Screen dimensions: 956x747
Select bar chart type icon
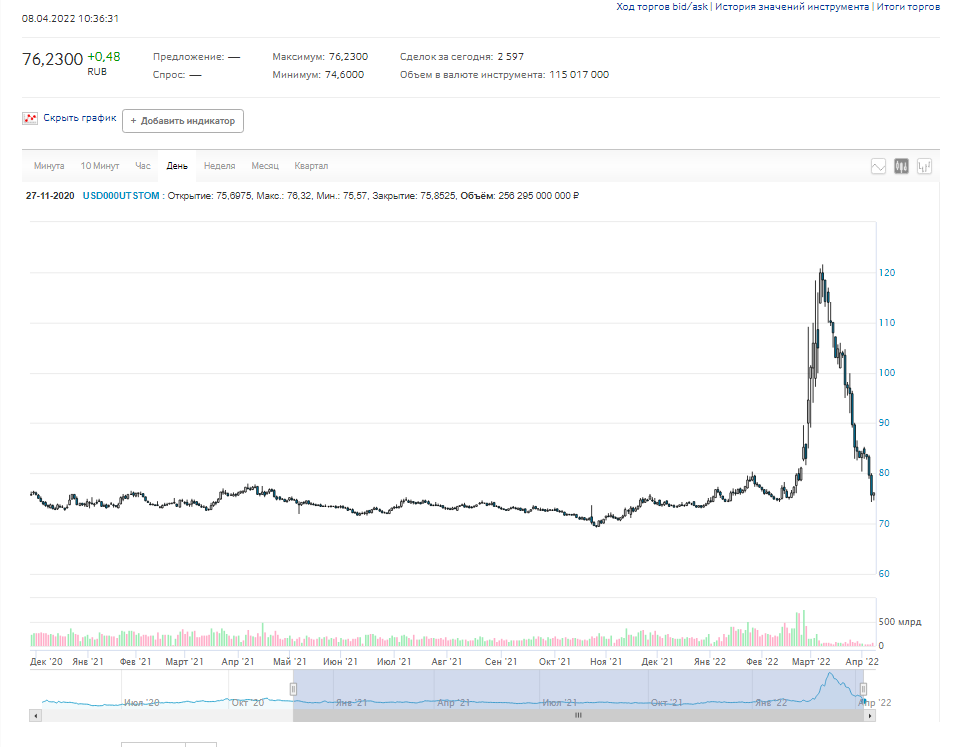[x=924, y=166]
